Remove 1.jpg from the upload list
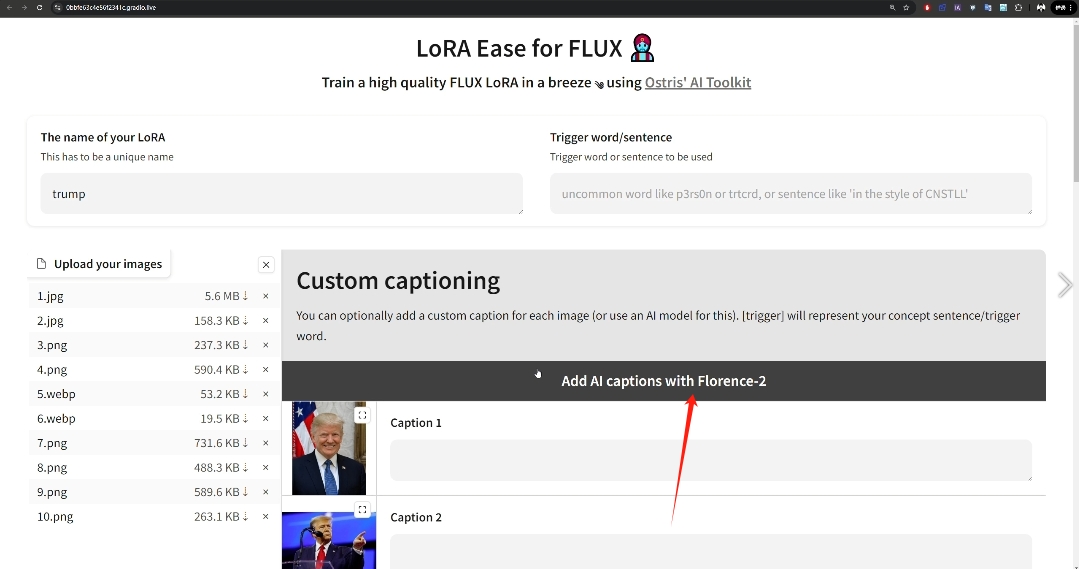Screen dimensions: 1079x569 coord(266,297)
